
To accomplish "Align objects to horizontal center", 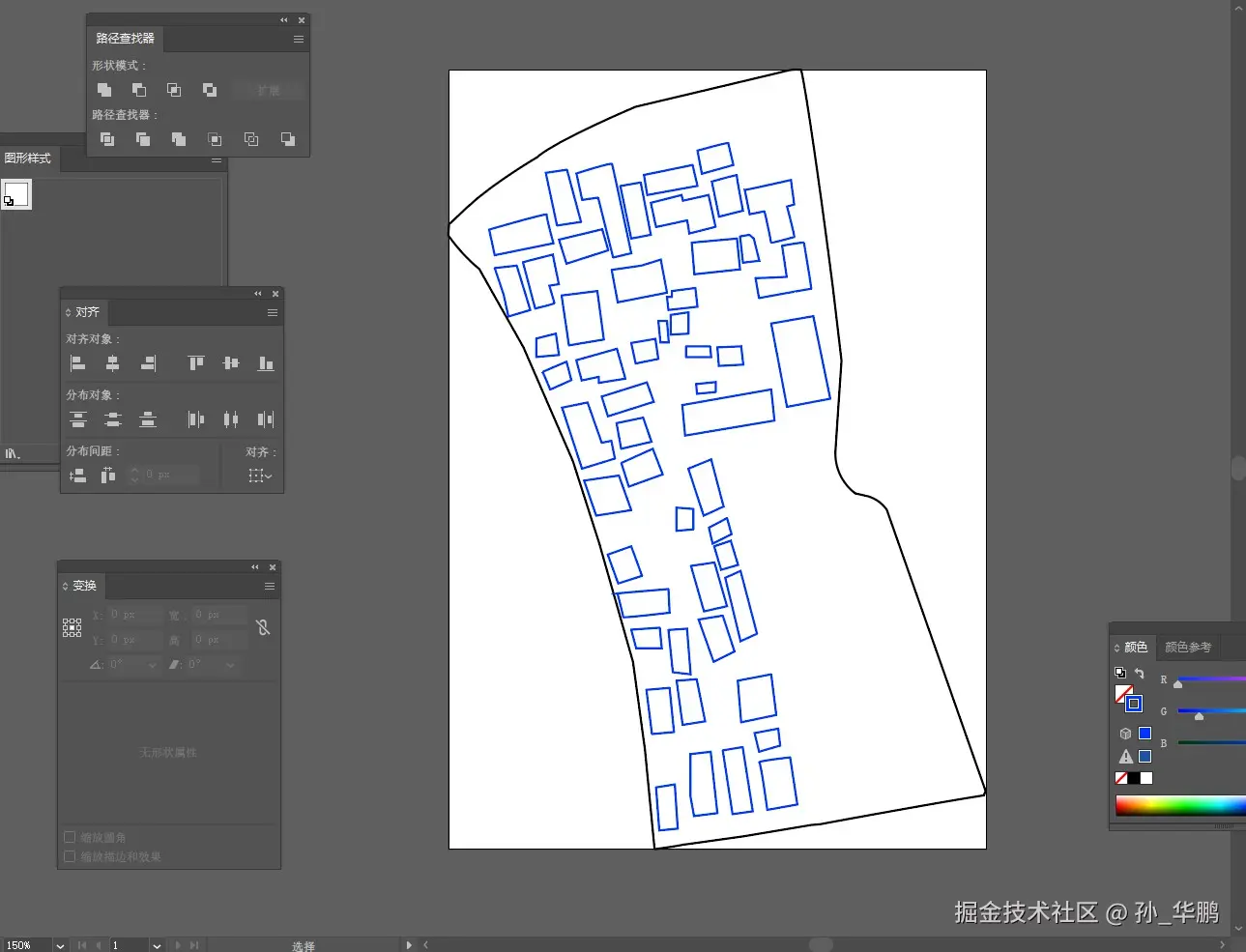I will 113,363.
